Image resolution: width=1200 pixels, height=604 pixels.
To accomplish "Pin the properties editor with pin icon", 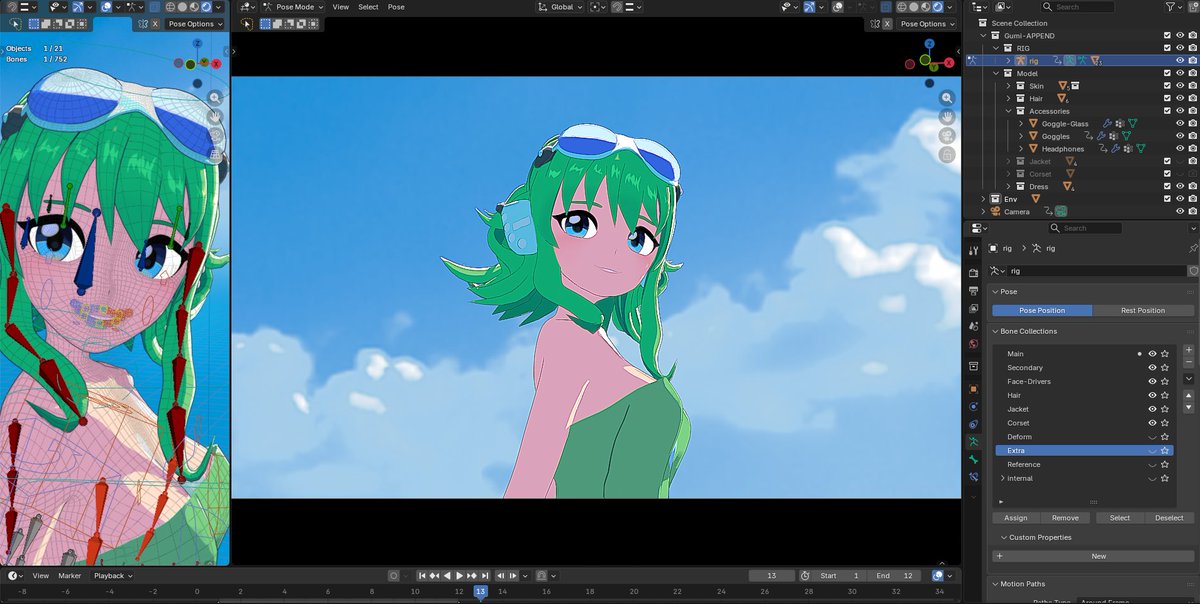I will (x=1193, y=248).
